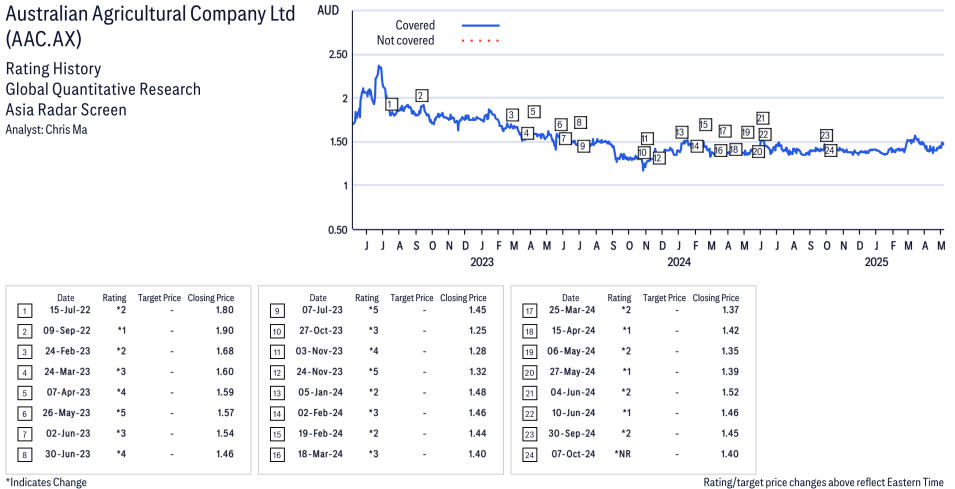Click the Asia Radar Screen line
The height and width of the screenshot is (489, 955).
click(x=66, y=110)
